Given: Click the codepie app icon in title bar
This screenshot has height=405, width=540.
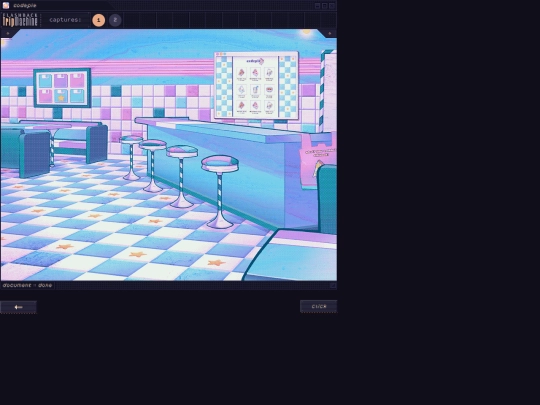Looking at the screenshot, I should click(6, 5).
